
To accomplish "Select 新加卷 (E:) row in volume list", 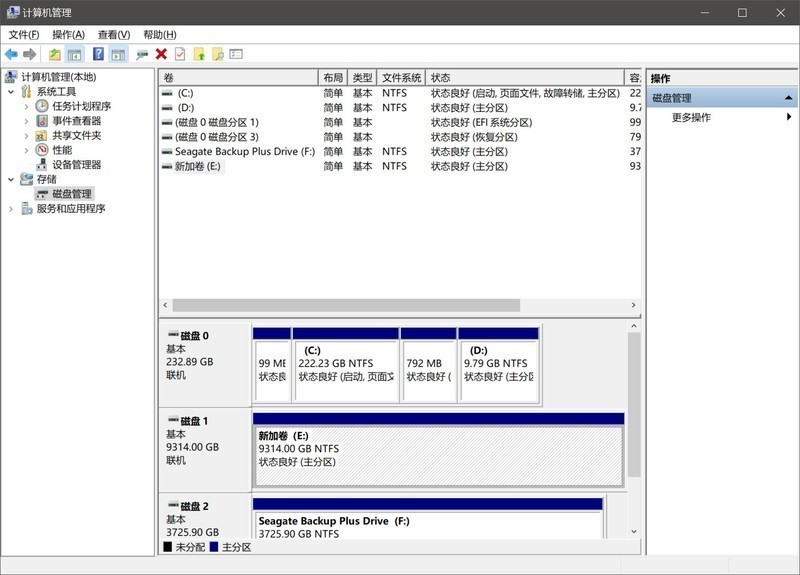I will 400,166.
